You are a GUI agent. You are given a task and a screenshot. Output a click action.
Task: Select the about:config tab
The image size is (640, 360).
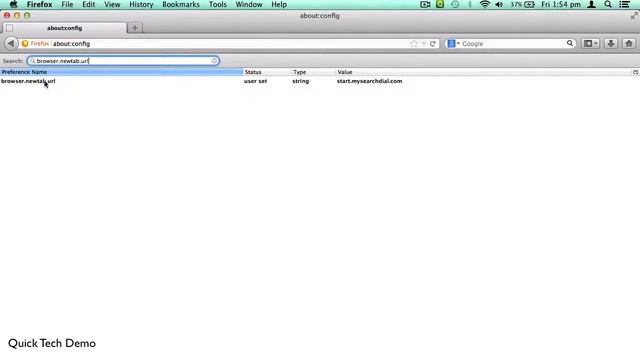coord(64,28)
